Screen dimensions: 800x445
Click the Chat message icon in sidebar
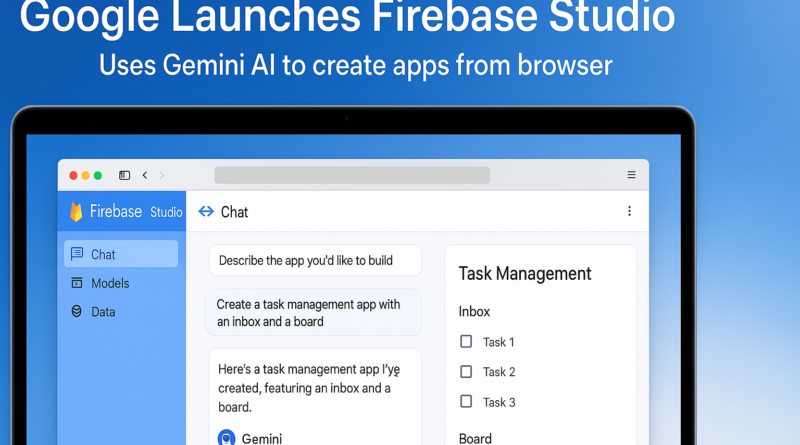[x=77, y=254]
